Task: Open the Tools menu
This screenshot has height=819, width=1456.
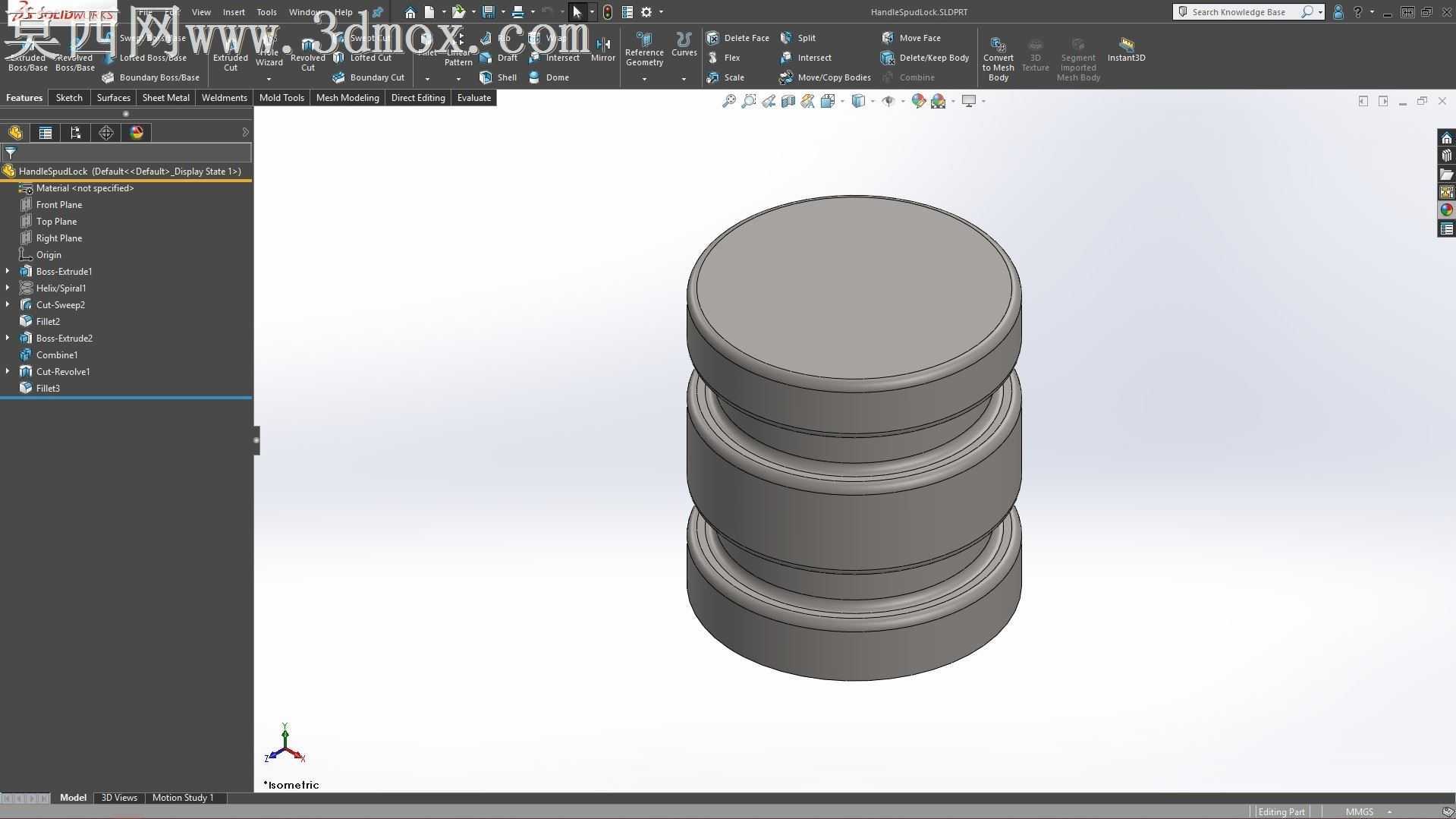Action: [x=266, y=12]
